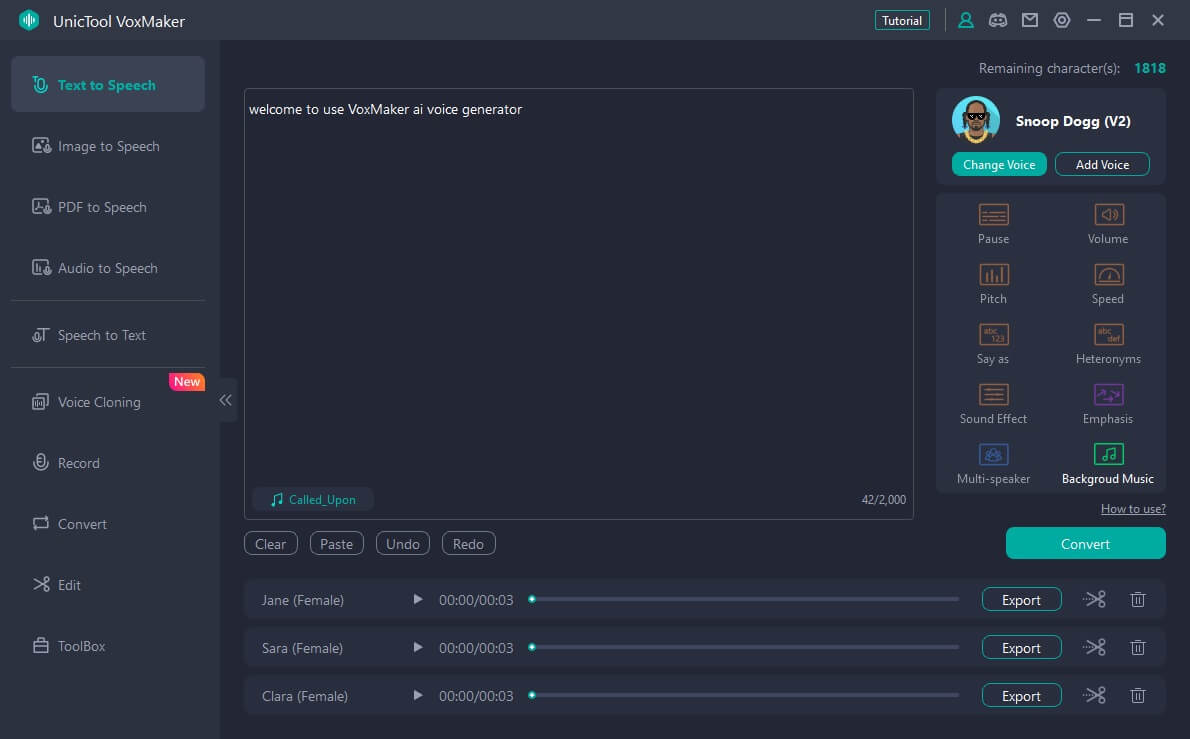Trim the Sara (Female) audio clip

tap(1094, 647)
